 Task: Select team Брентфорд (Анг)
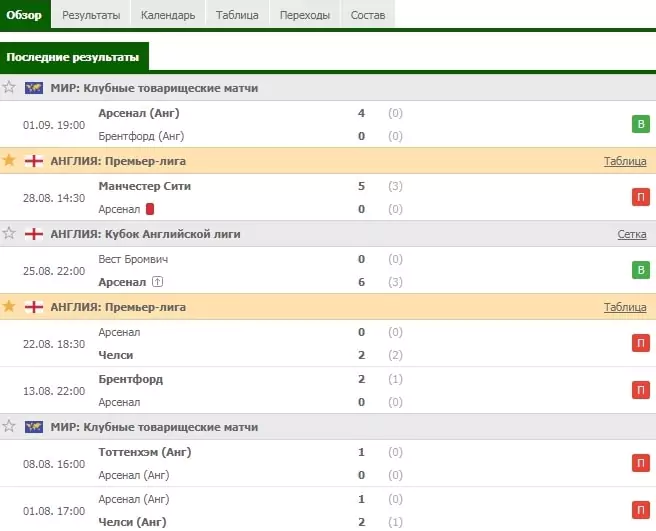click(x=141, y=136)
